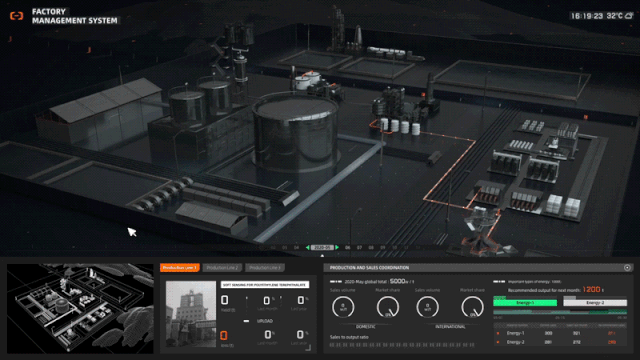The height and width of the screenshot is (360, 640).
Task: Click the wireframe factory minimap thumbnail
Action: (x=80, y=309)
